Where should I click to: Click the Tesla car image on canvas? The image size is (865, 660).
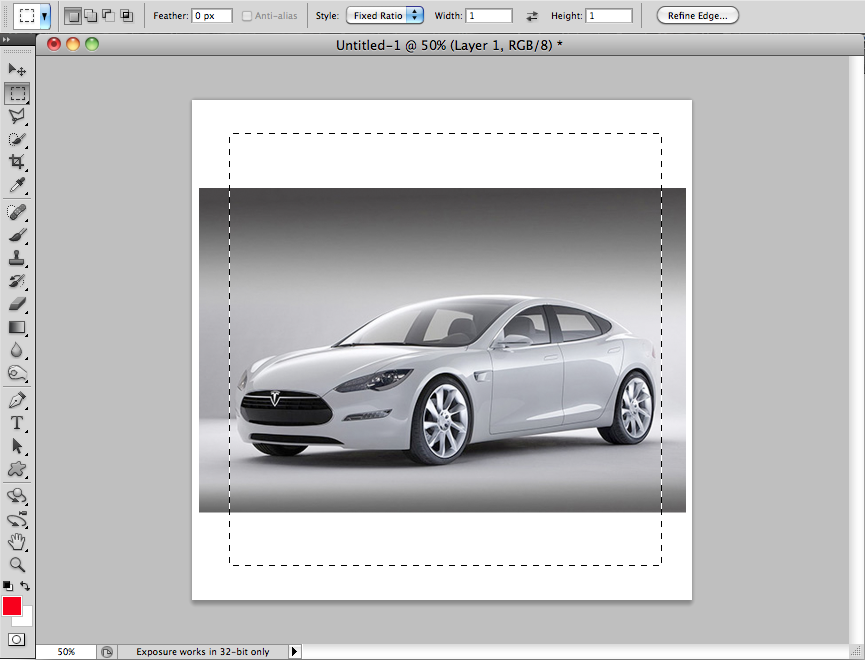click(442, 350)
